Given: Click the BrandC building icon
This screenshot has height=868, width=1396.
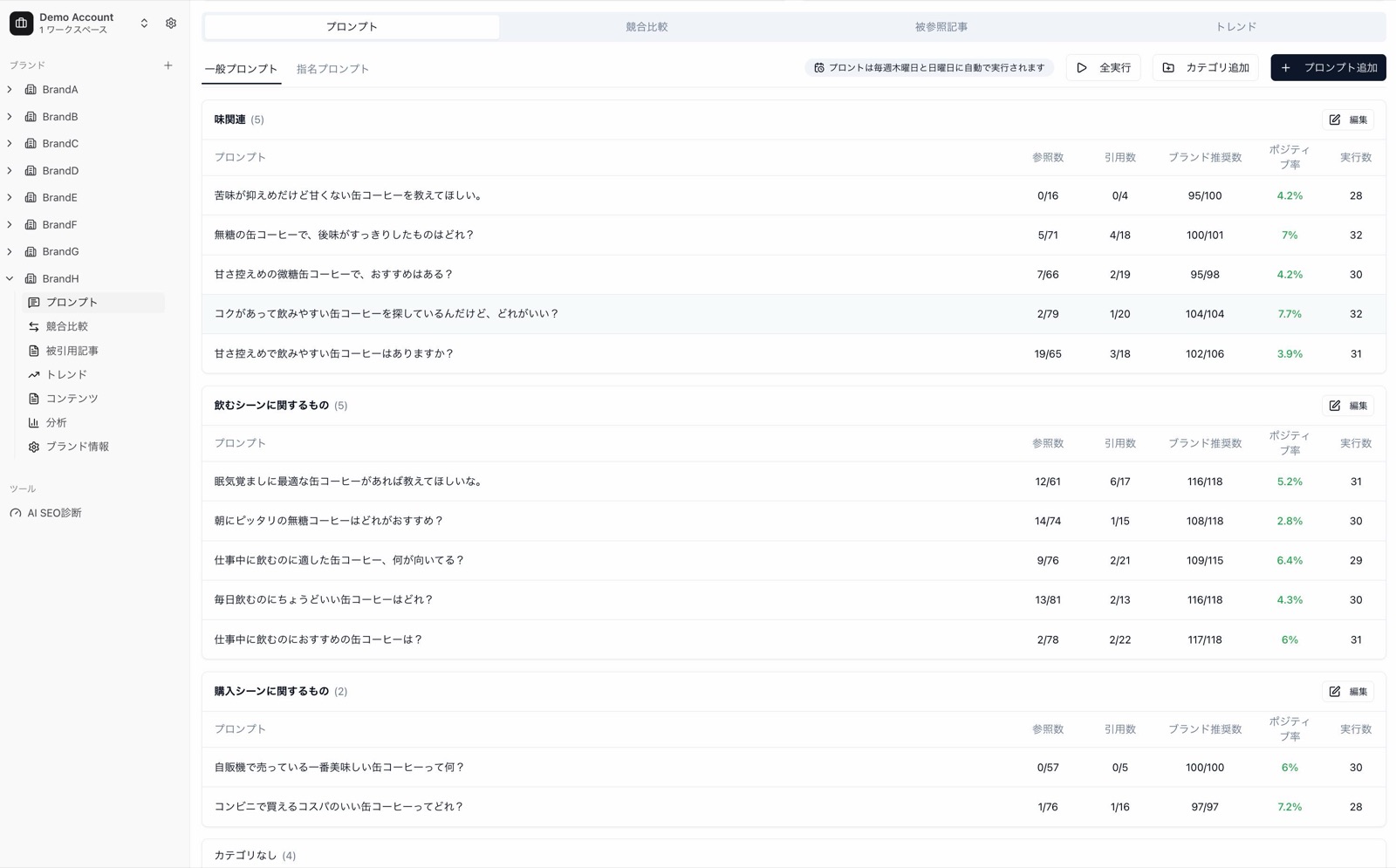Looking at the screenshot, I should [31, 144].
